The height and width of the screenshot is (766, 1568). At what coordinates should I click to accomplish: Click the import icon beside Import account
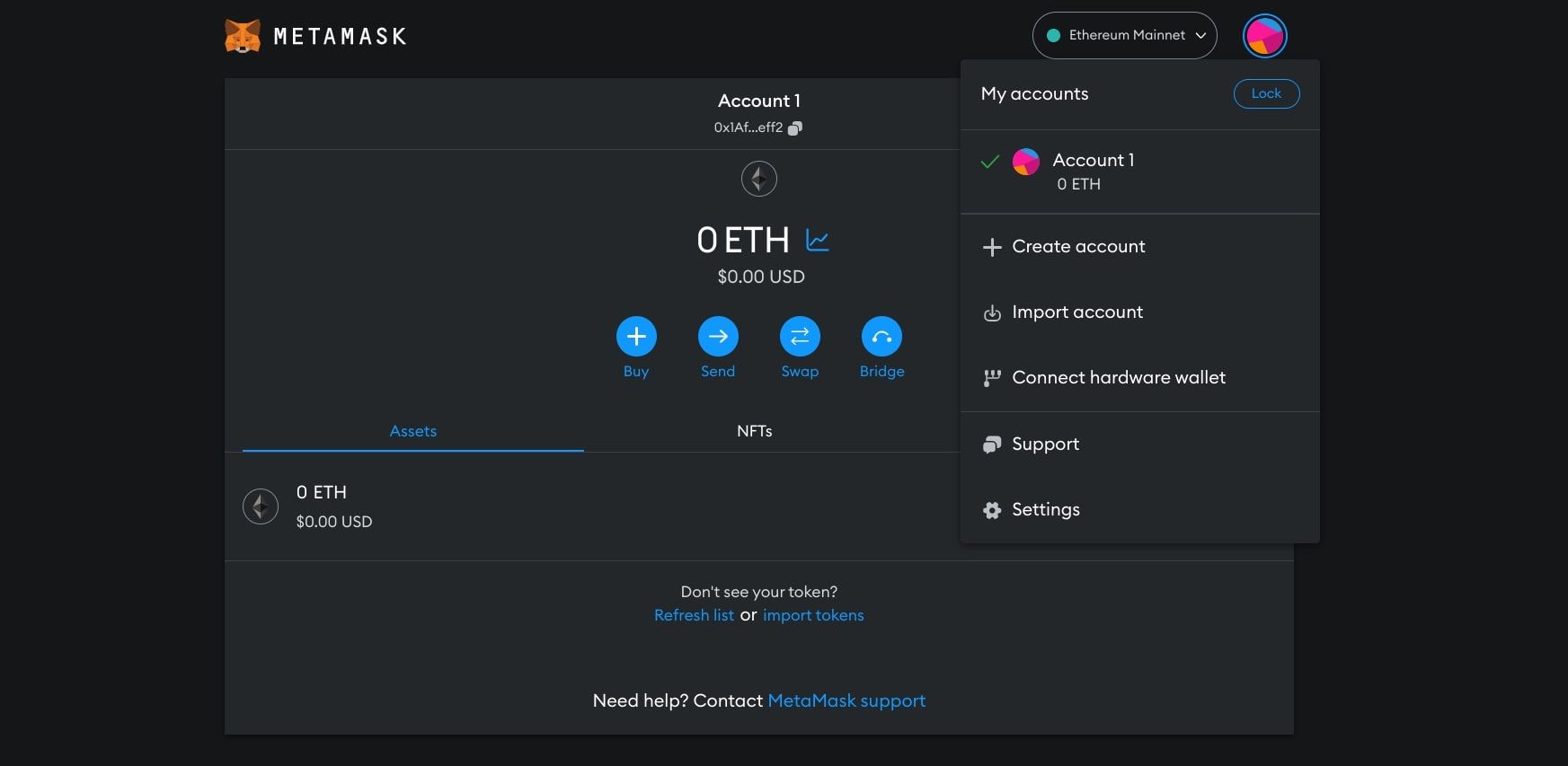tap(992, 313)
